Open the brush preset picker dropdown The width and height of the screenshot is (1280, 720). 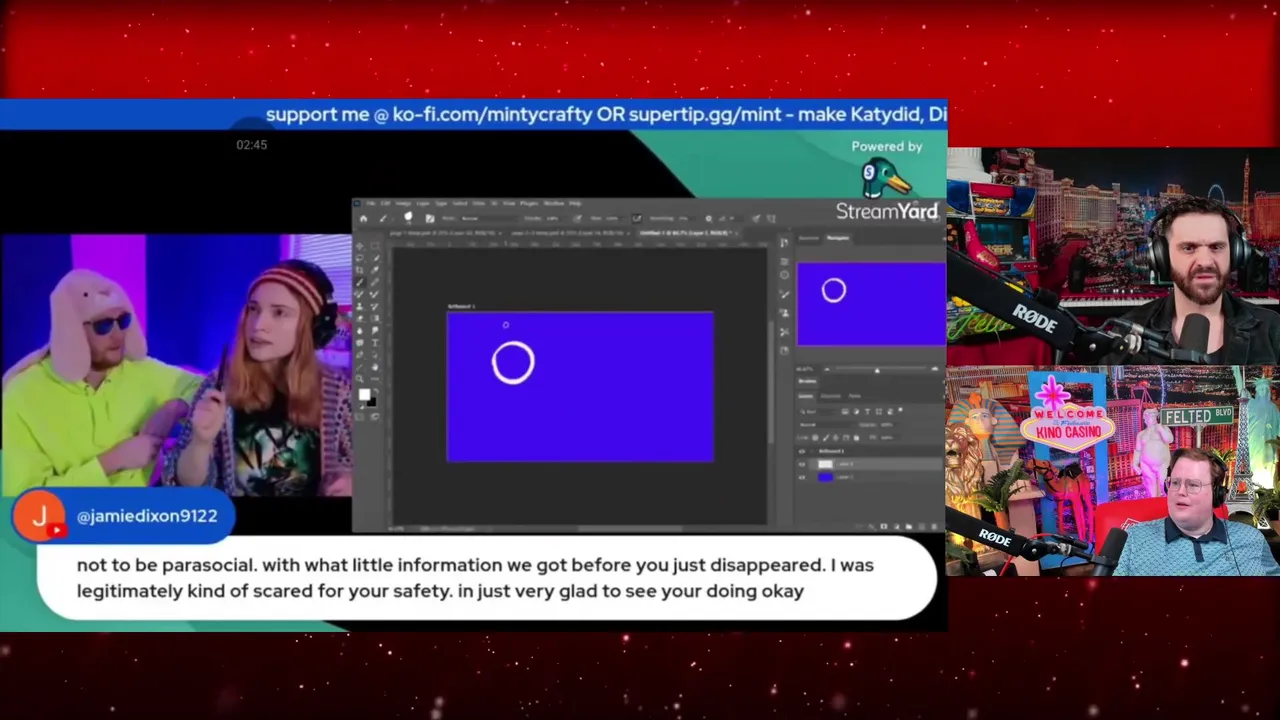pos(410,217)
